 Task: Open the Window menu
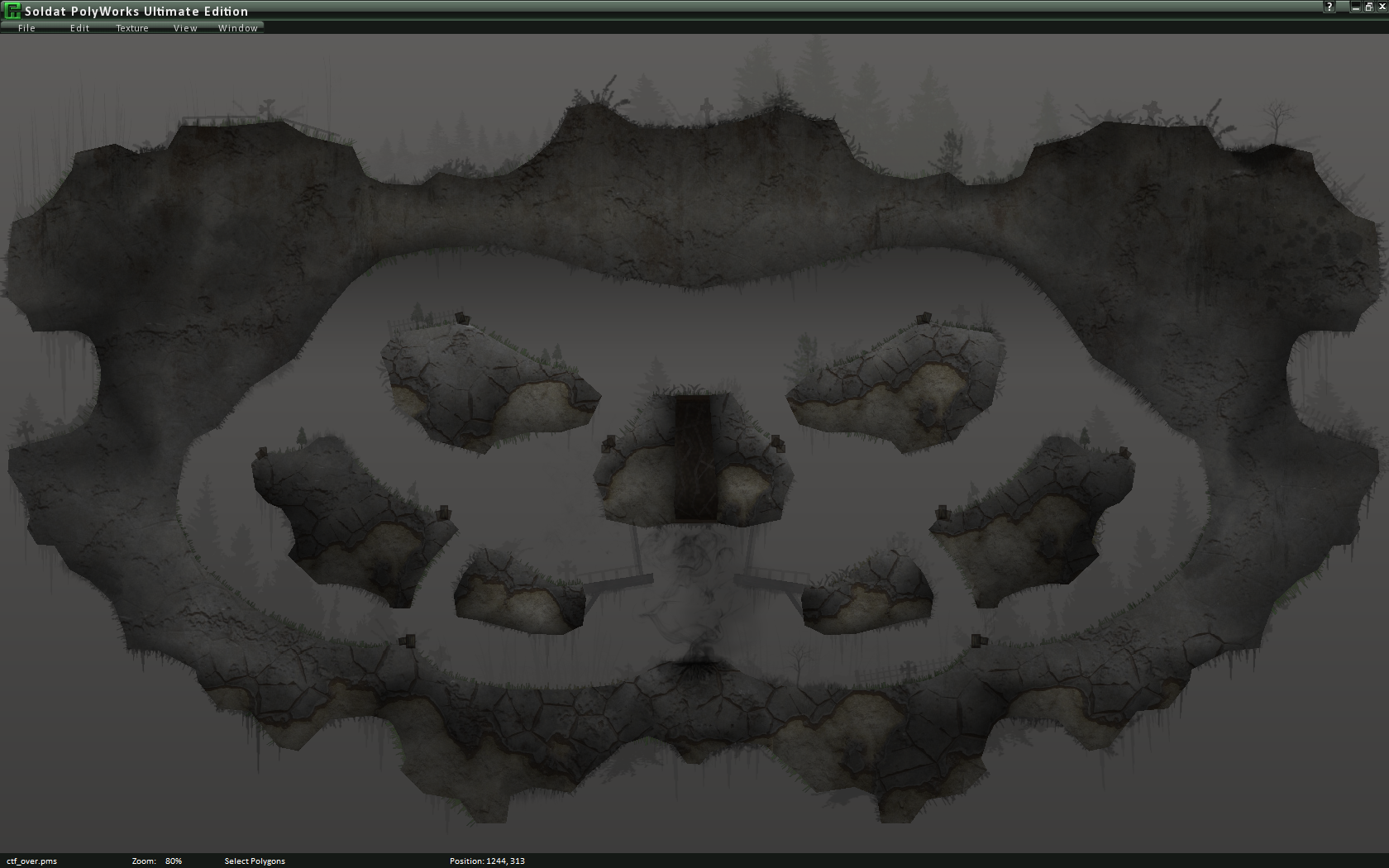238,28
